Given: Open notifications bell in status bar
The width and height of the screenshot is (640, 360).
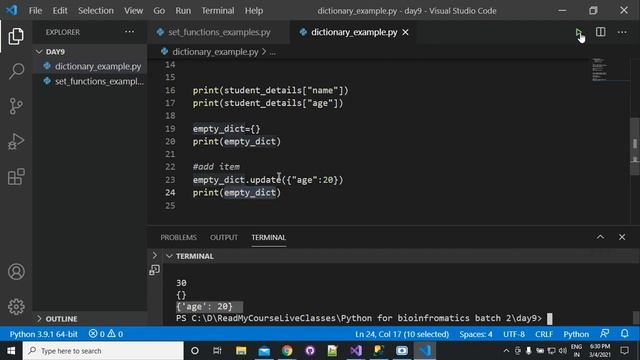Looking at the screenshot, I should (624, 334).
